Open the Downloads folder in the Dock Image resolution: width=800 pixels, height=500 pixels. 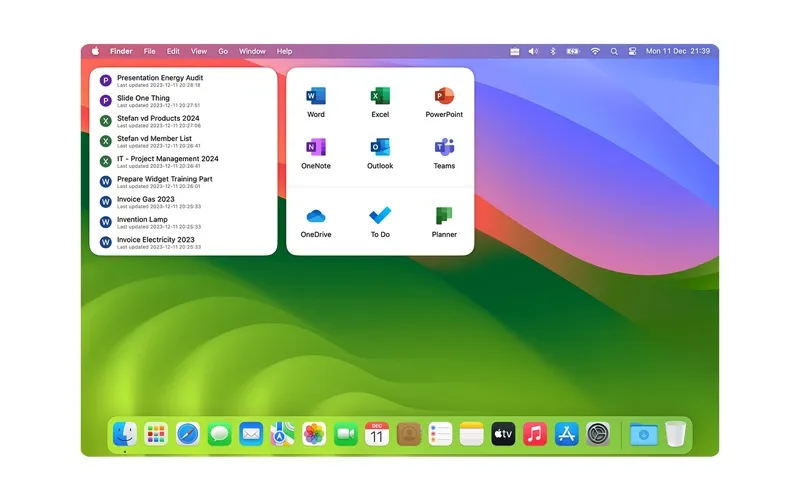coord(644,434)
